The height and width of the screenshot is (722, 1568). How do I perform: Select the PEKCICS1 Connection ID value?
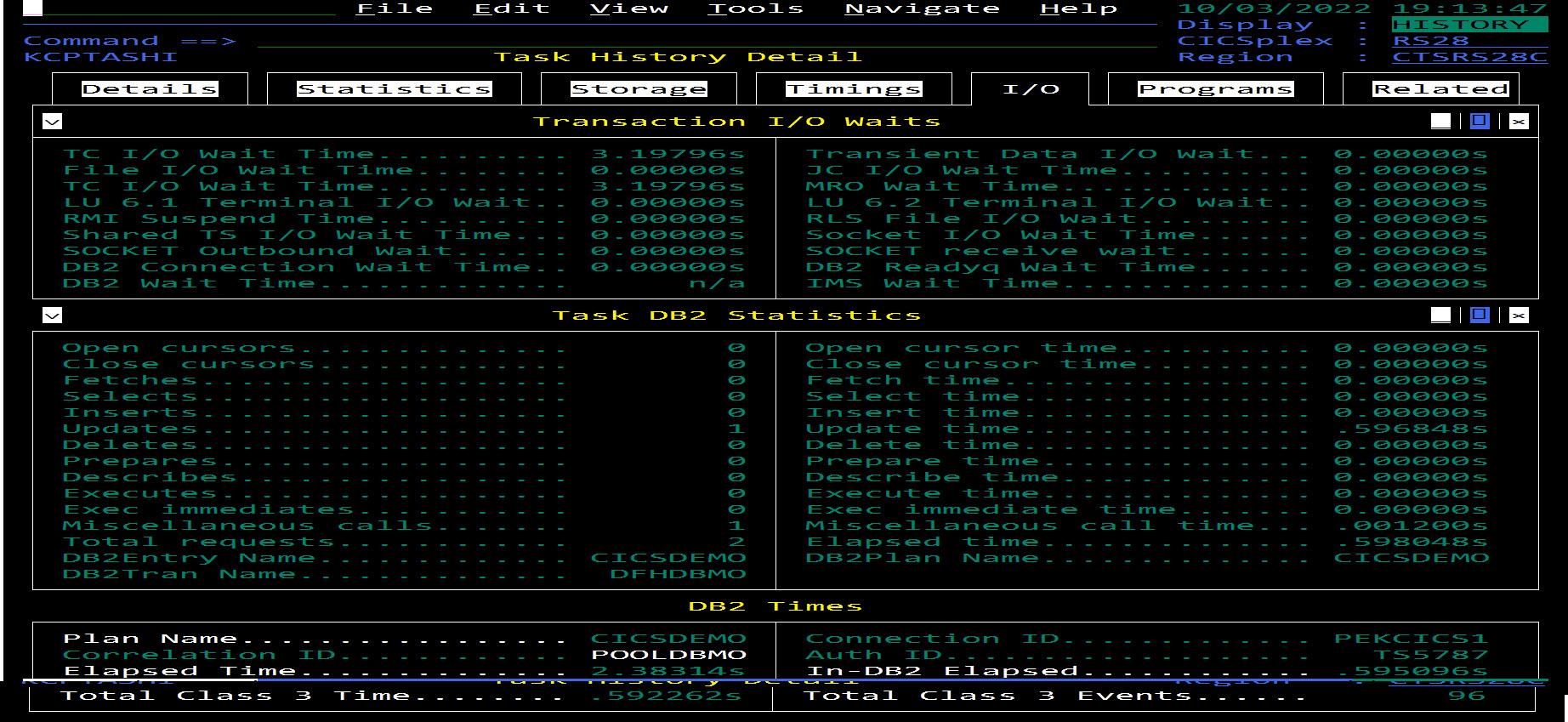coord(1412,639)
